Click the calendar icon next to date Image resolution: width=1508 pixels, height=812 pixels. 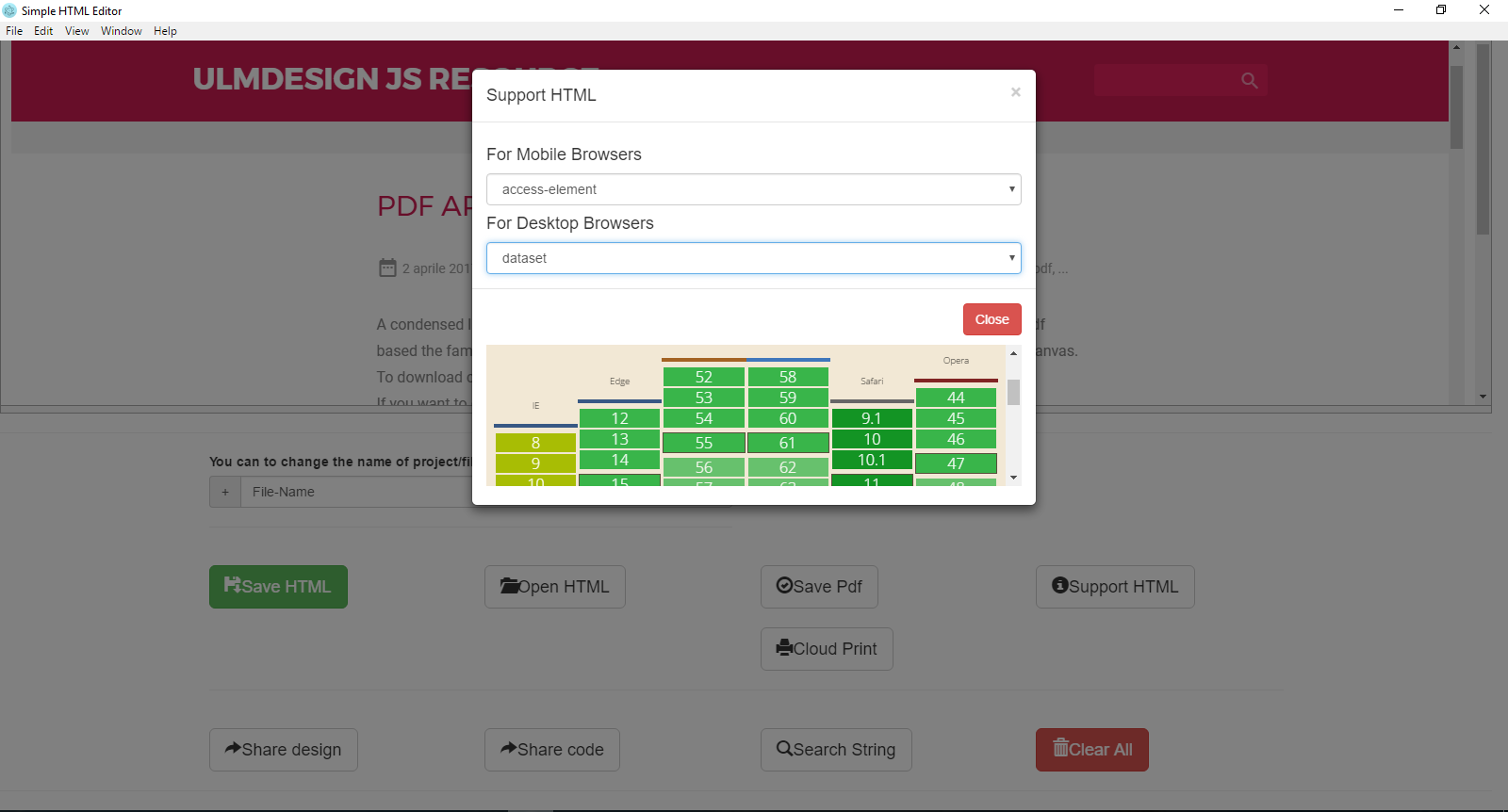pos(387,268)
